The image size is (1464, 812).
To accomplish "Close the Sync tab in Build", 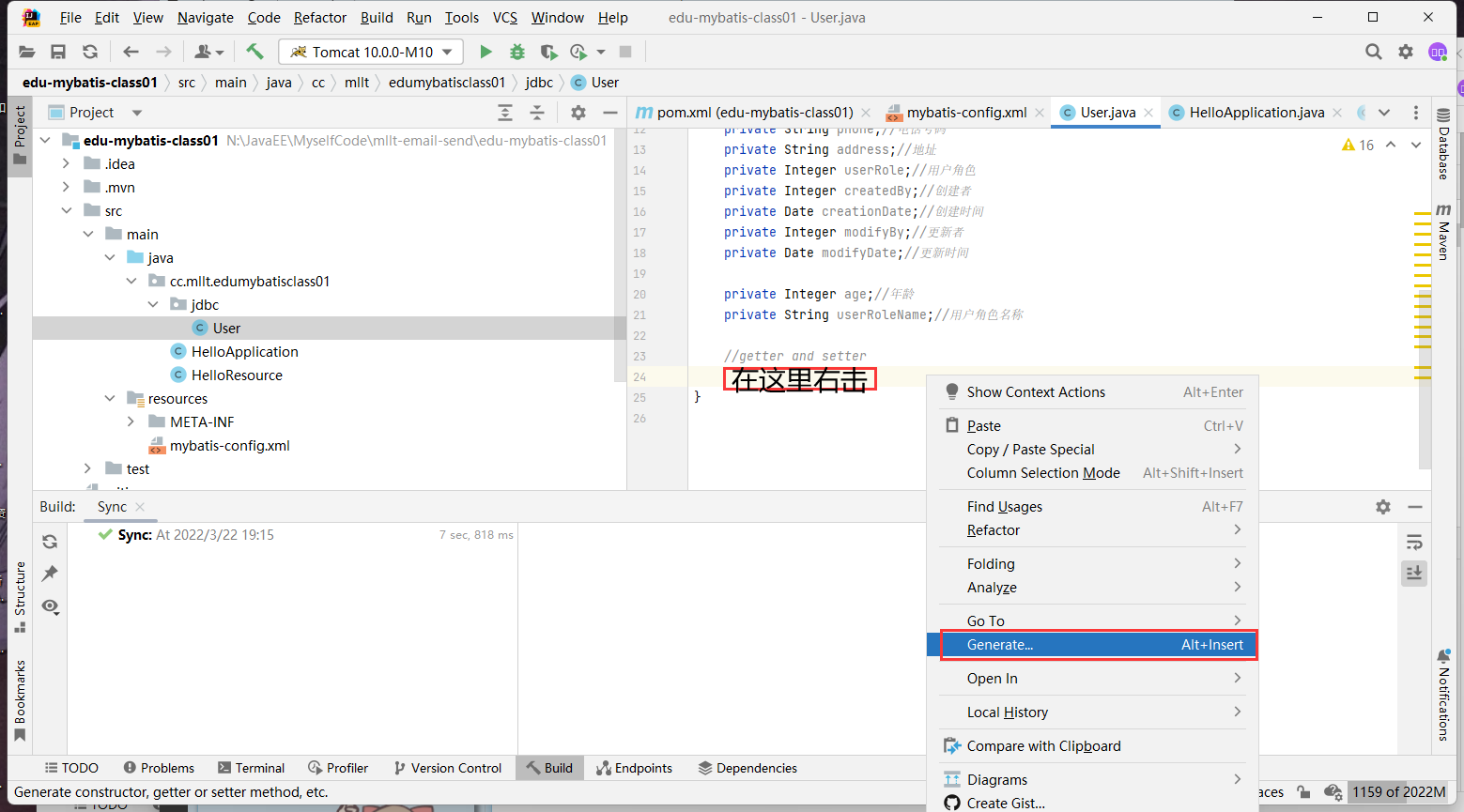I will pyautogui.click(x=140, y=507).
